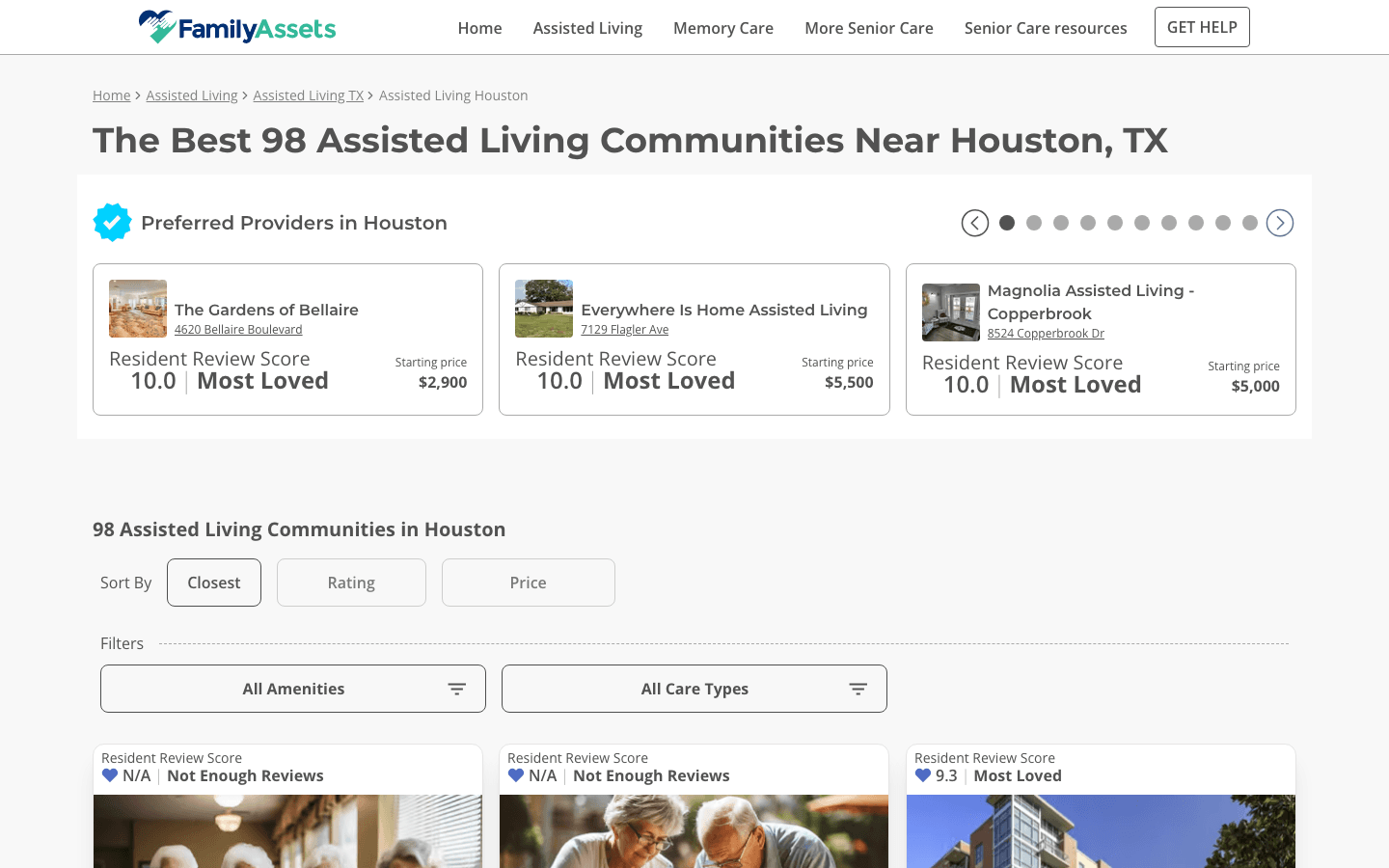Select the first carousel dot
Viewport: 1389px width, 868px height.
point(1007,223)
